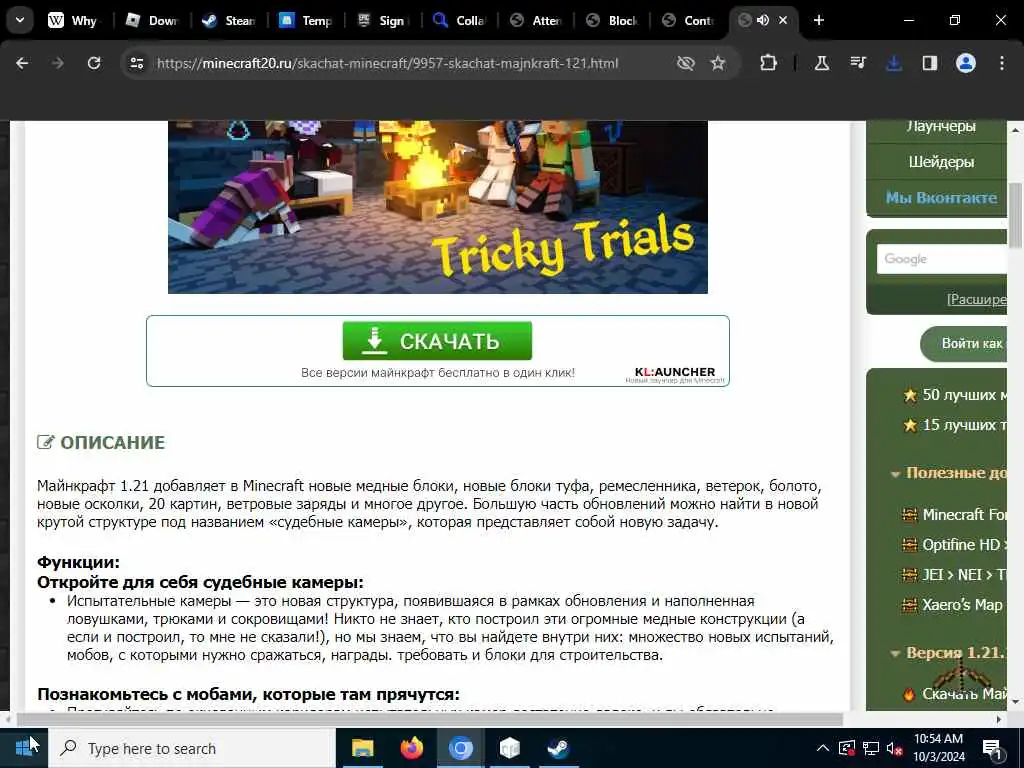Open the Optifine HD sidebar link
The height and width of the screenshot is (768, 1024).
coord(963,545)
